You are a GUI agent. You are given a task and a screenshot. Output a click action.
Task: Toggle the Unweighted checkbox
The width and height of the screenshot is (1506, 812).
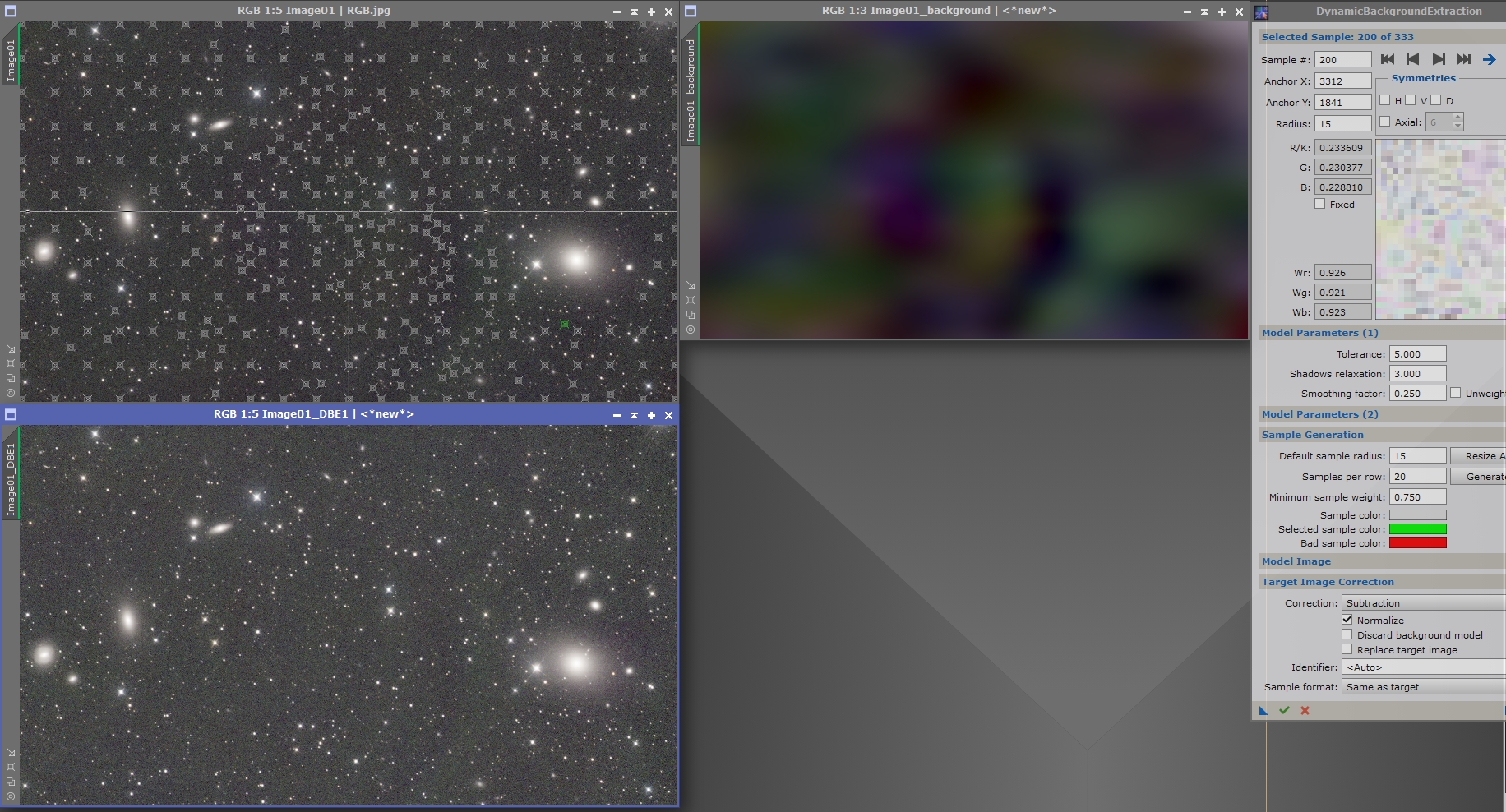coord(1456,393)
